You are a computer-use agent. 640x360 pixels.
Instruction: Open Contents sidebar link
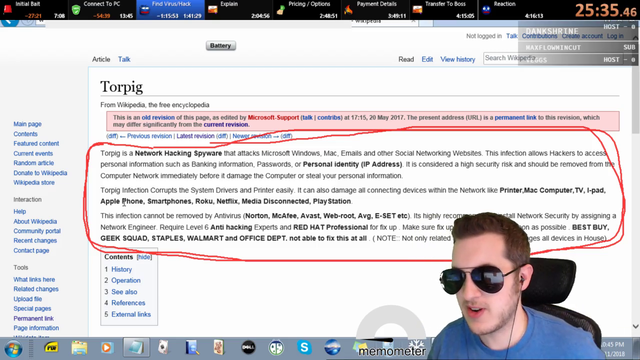pos(25,134)
